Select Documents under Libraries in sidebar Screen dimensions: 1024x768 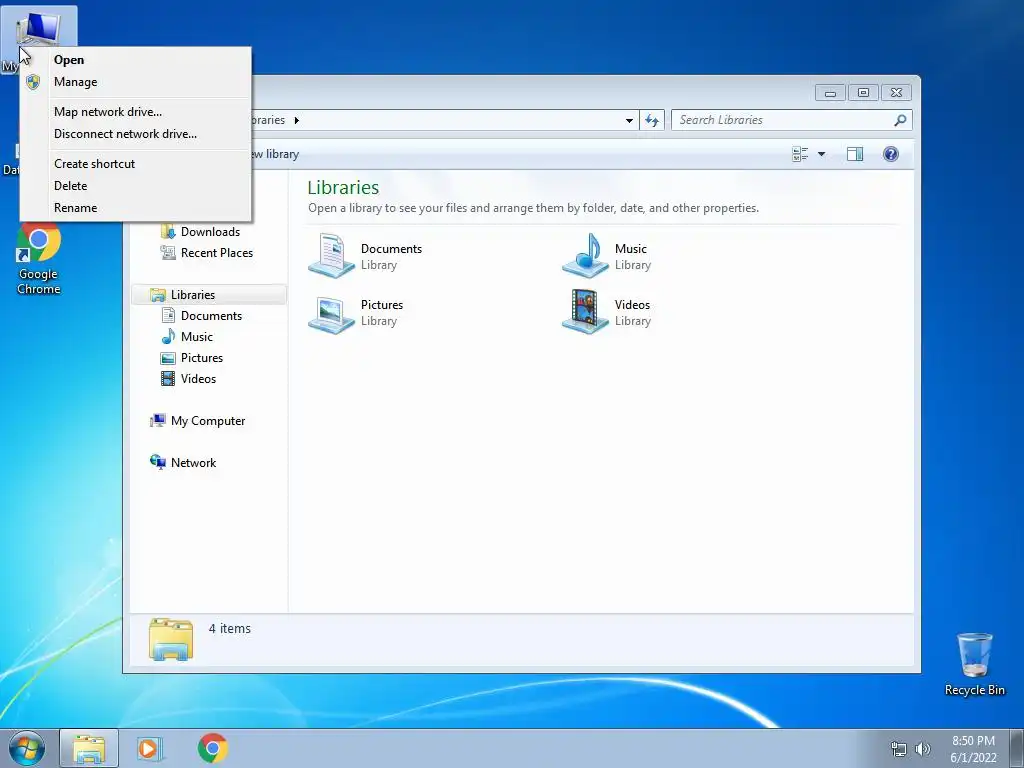(202, 315)
